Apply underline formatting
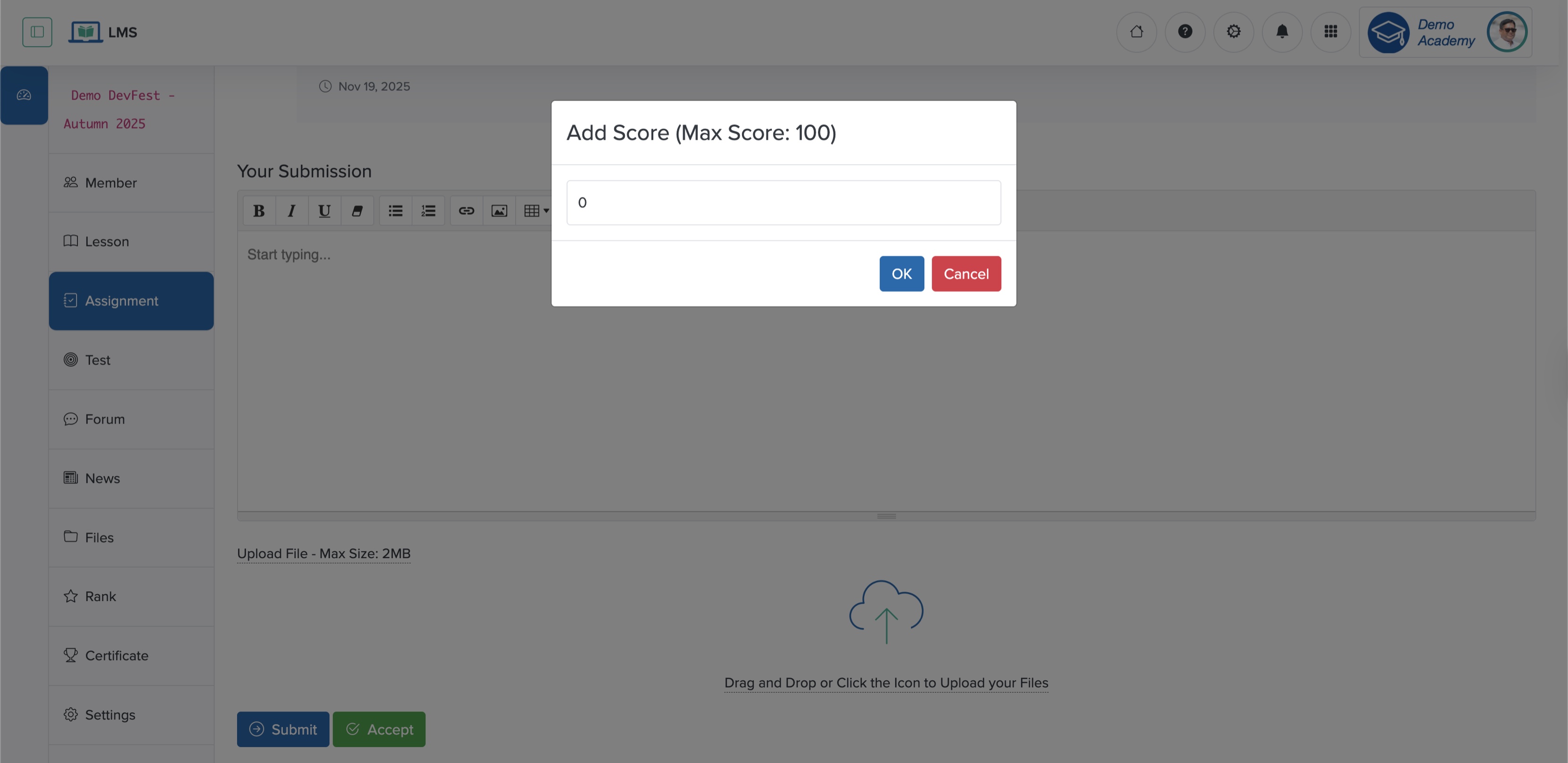1568x763 pixels. click(x=324, y=211)
